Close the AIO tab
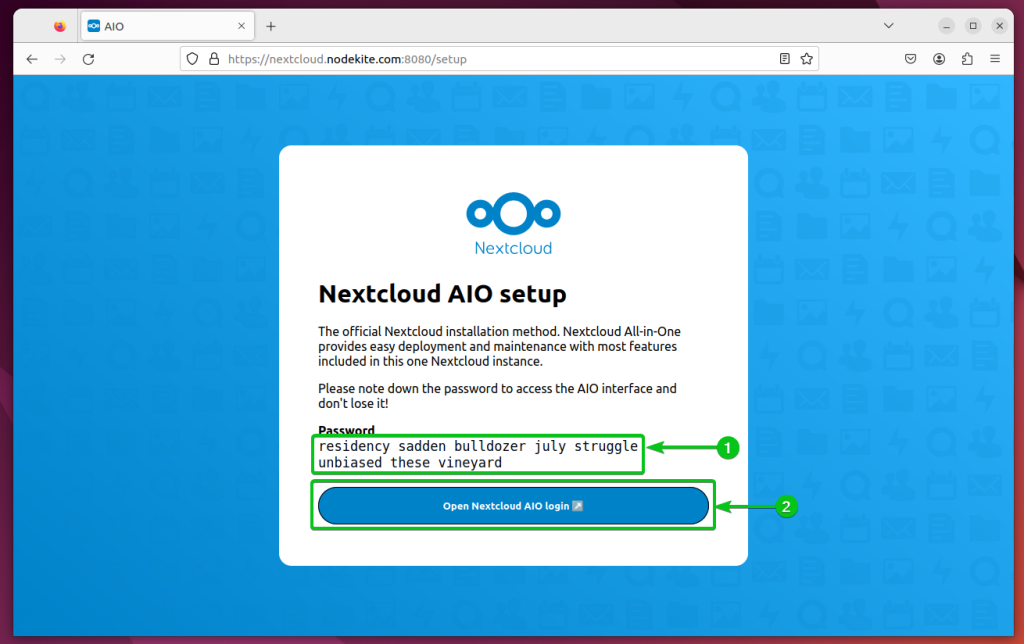This screenshot has width=1024, height=644. click(x=240, y=26)
